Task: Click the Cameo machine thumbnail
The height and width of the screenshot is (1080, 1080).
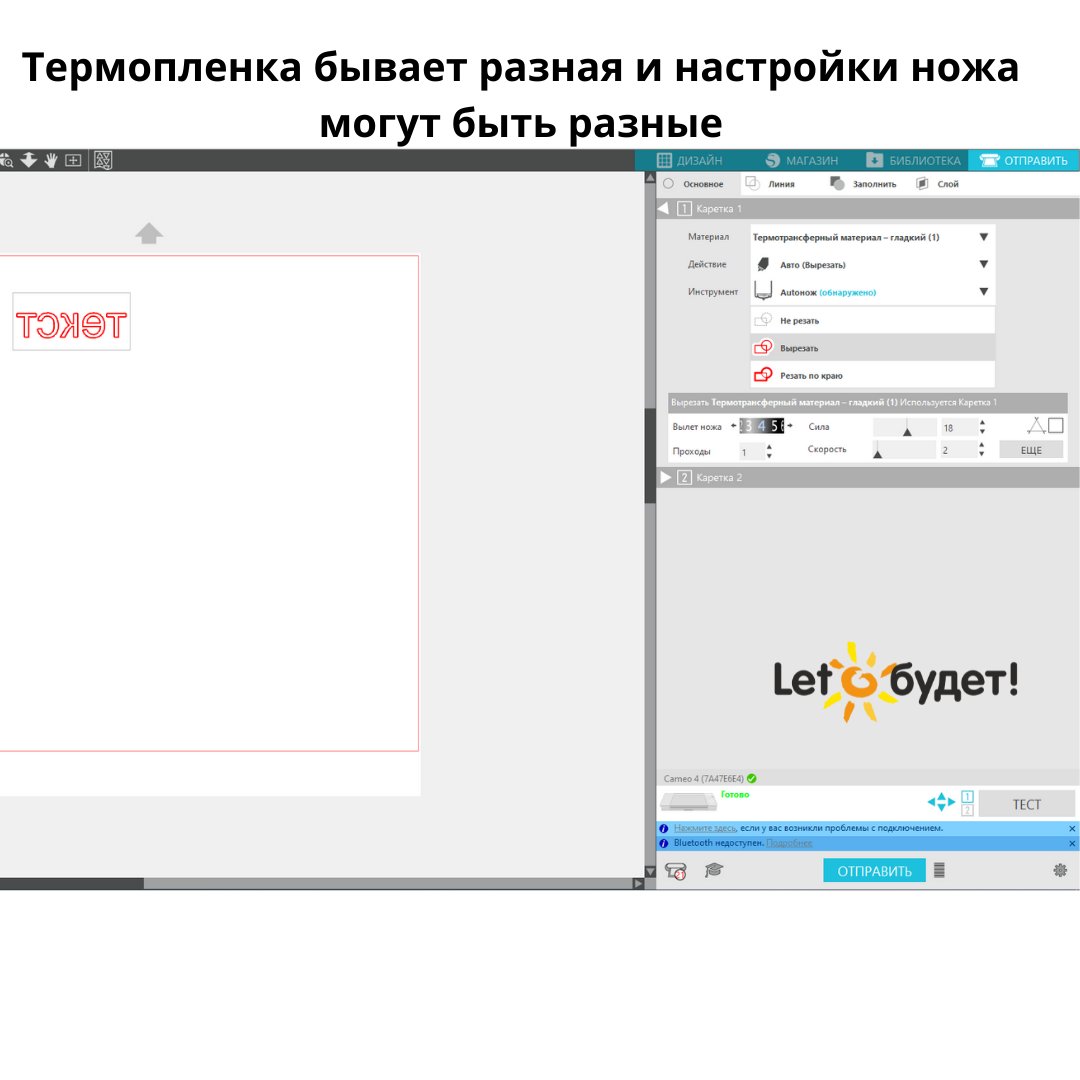Action: pyautogui.click(x=688, y=802)
